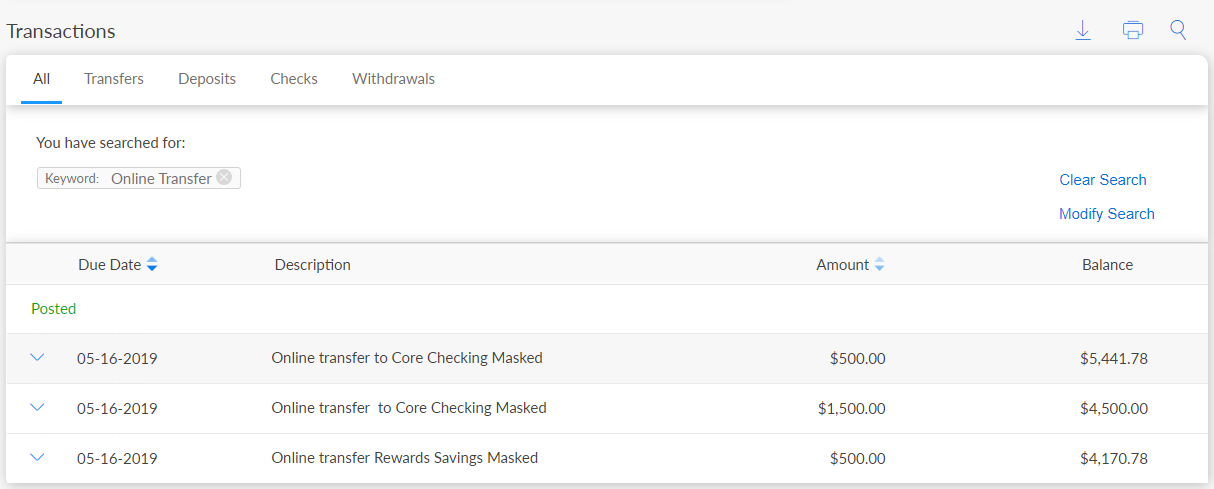The width and height of the screenshot is (1214, 489).
Task: Click the download transactions icon
Action: tap(1082, 31)
